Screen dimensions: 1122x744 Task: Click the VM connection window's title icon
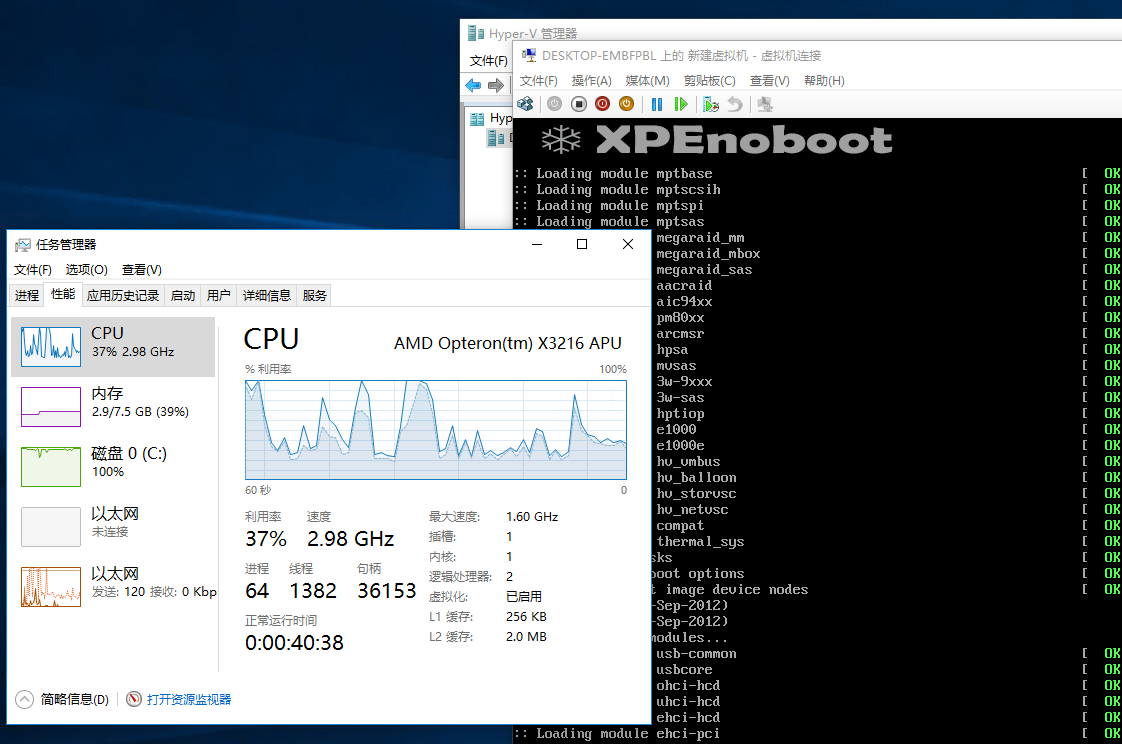coord(529,55)
